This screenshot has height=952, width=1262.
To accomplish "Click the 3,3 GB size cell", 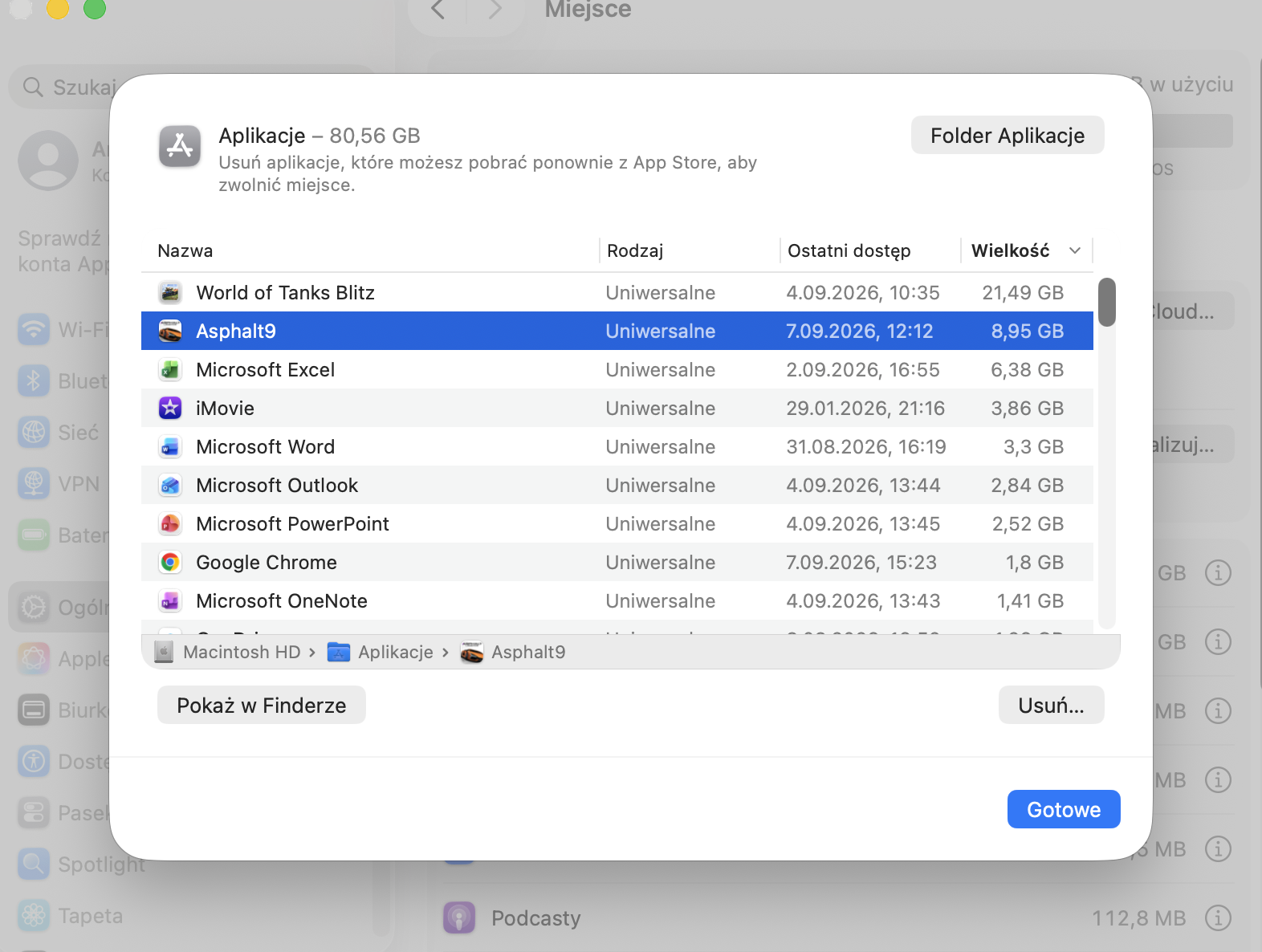I will 1034,447.
